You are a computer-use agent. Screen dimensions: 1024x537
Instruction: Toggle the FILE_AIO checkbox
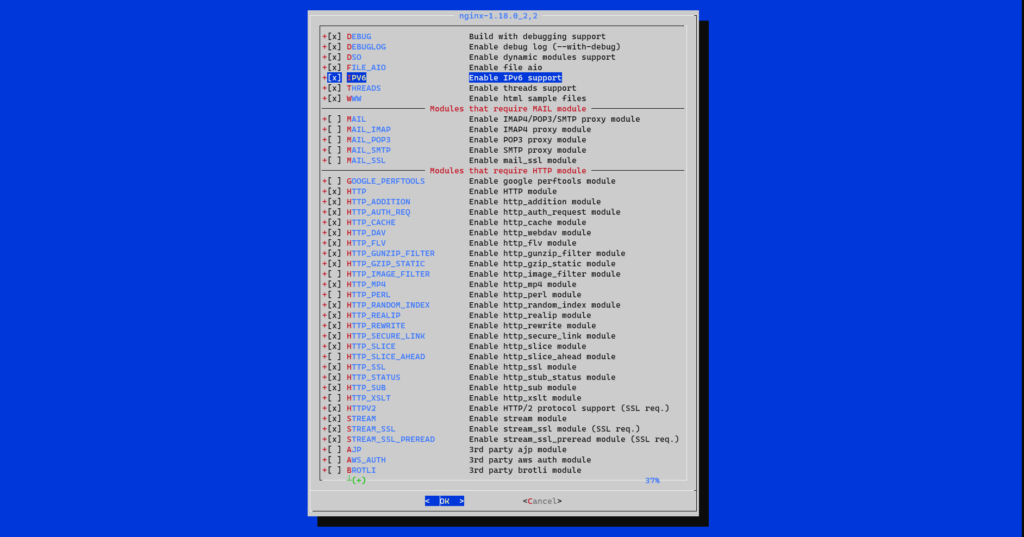click(334, 67)
